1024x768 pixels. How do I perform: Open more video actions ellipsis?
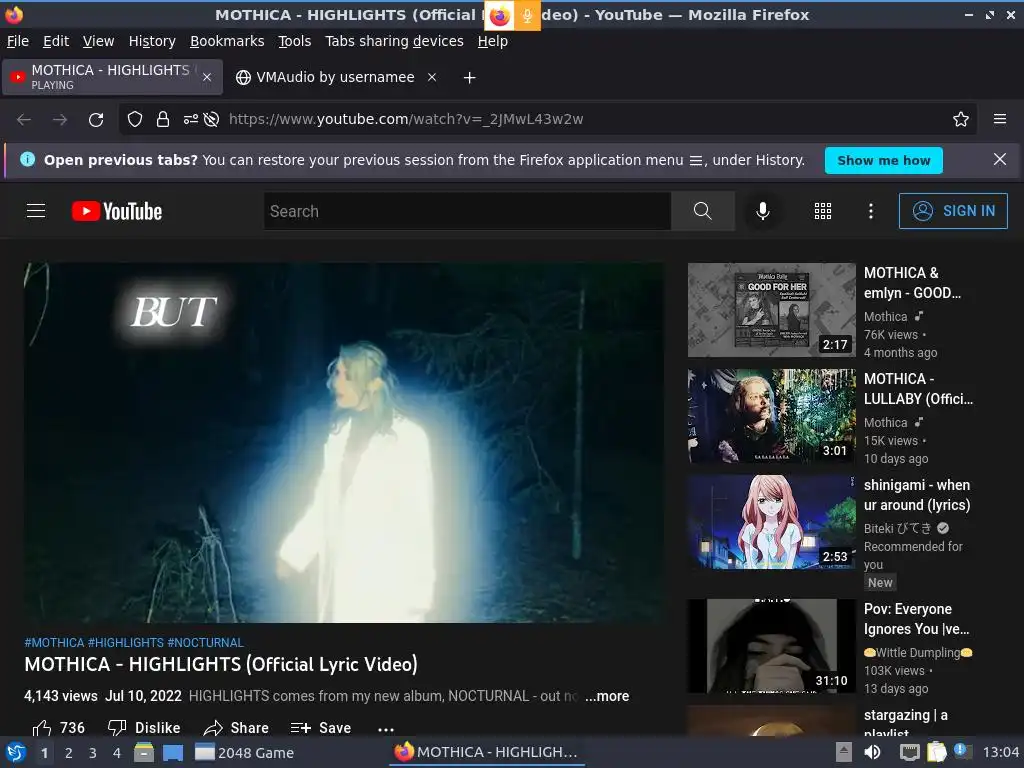386,729
